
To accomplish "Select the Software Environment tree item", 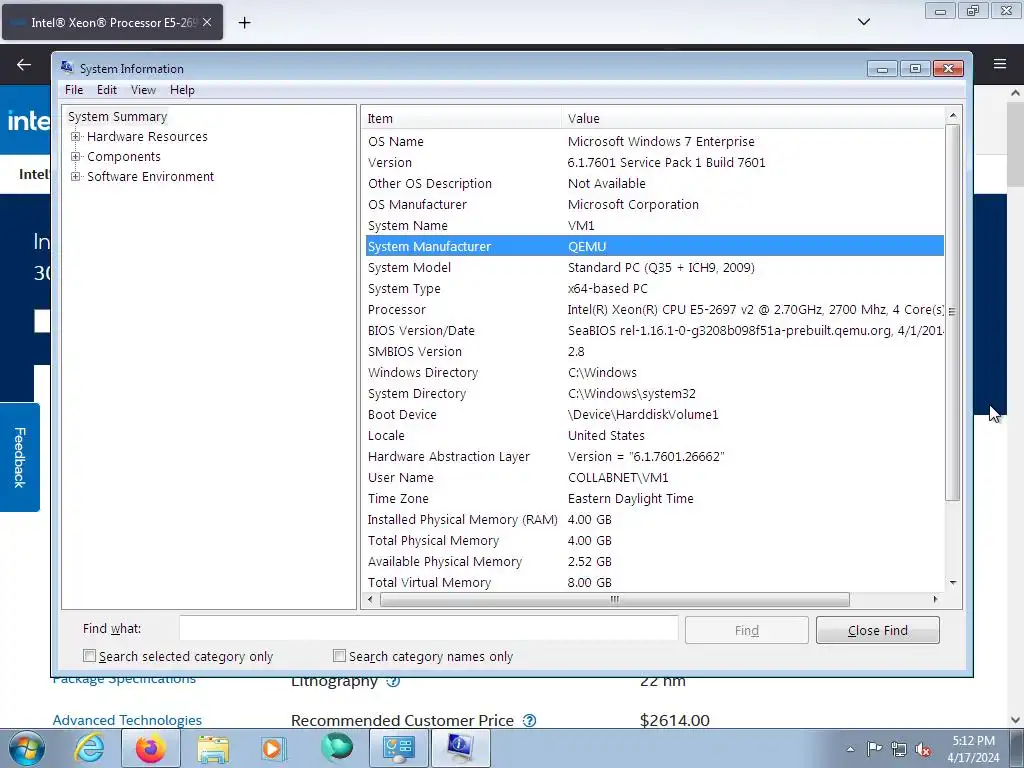I will pyautogui.click(x=150, y=176).
